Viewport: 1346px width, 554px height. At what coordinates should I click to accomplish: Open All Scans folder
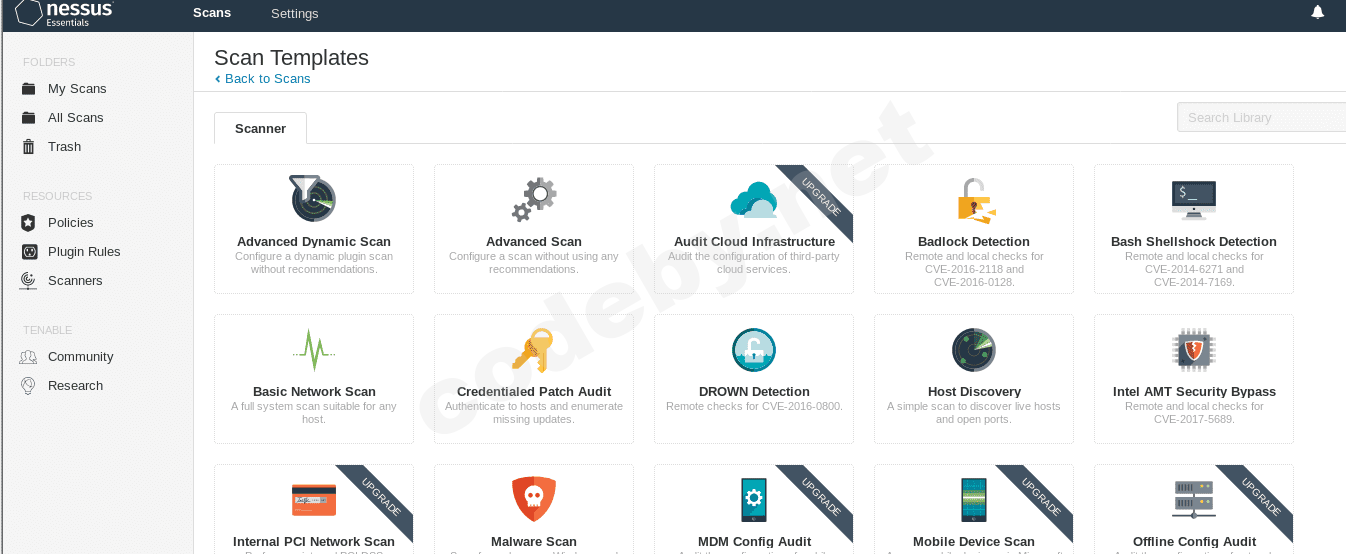76,118
